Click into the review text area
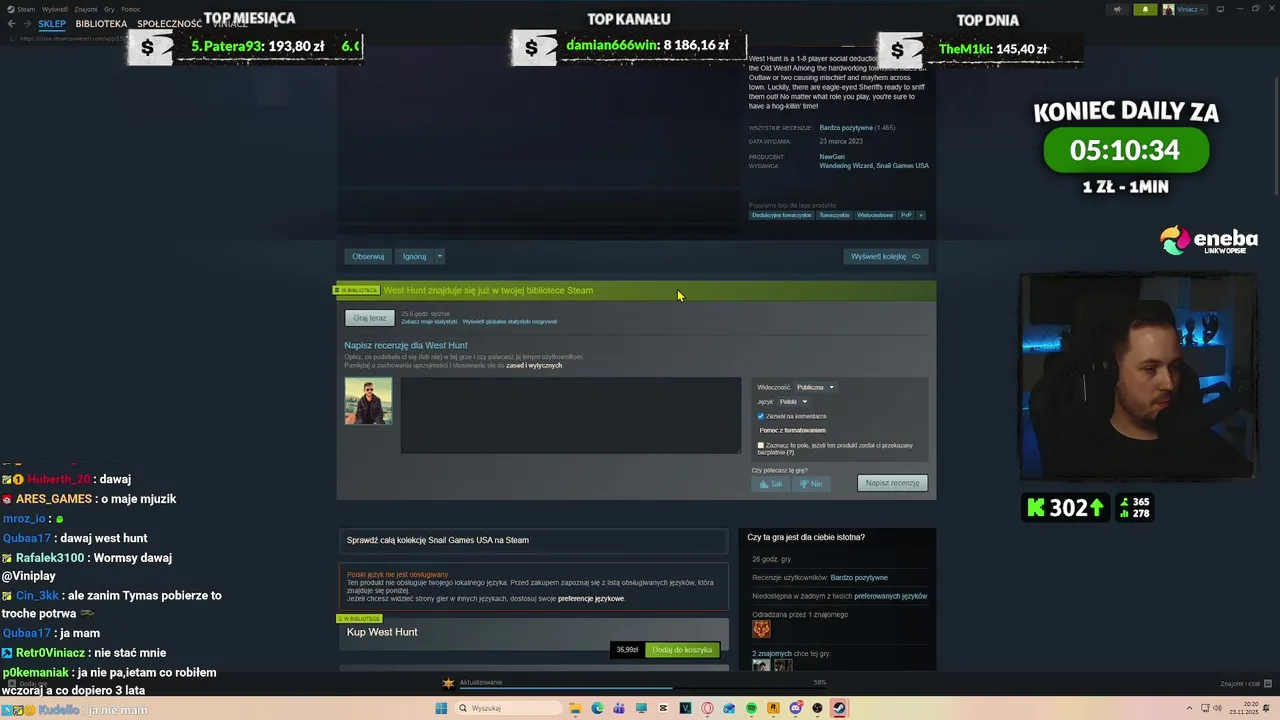This screenshot has height=720, width=1280. (x=571, y=415)
